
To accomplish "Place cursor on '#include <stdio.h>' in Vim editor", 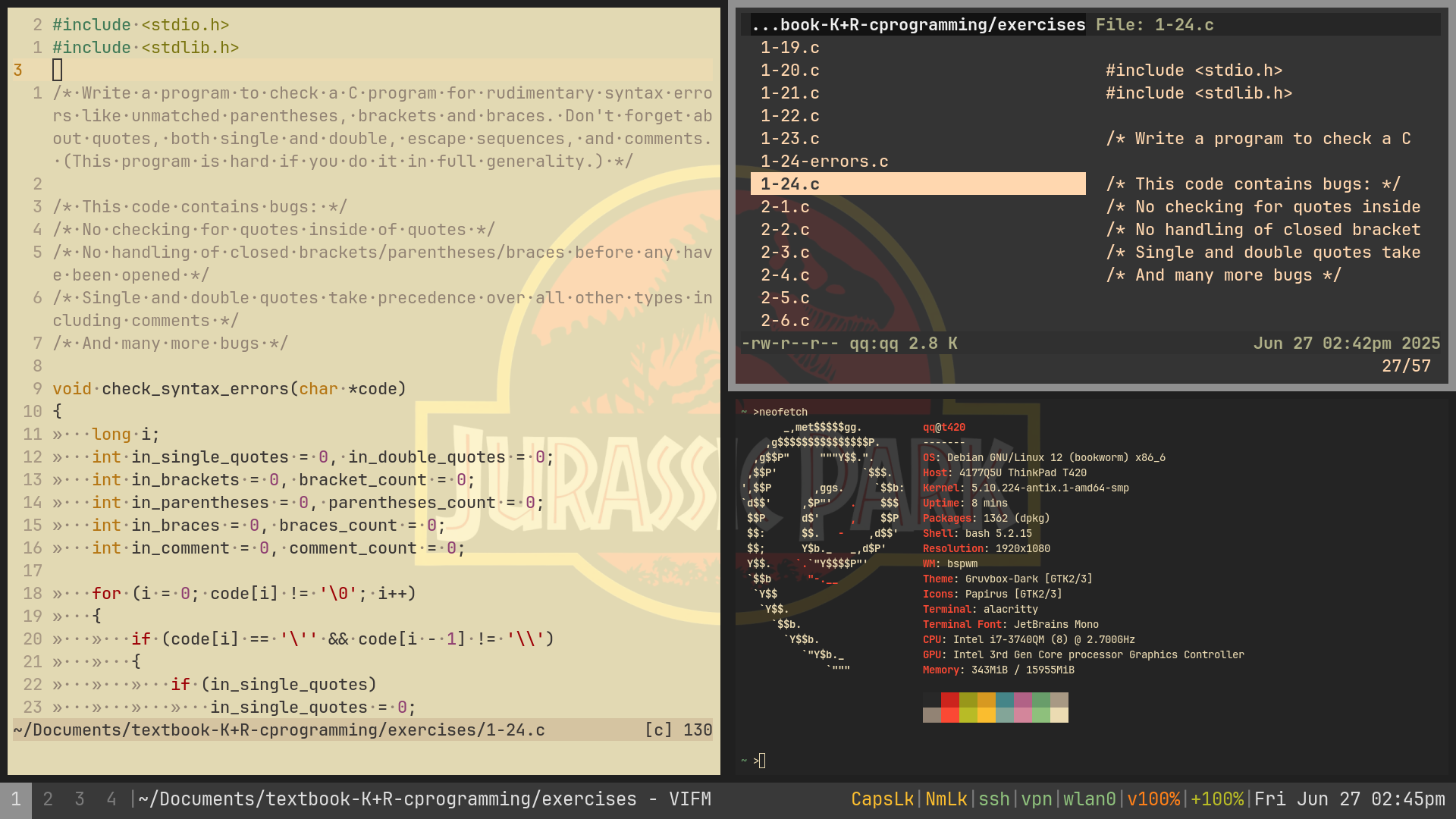I will (x=140, y=25).
